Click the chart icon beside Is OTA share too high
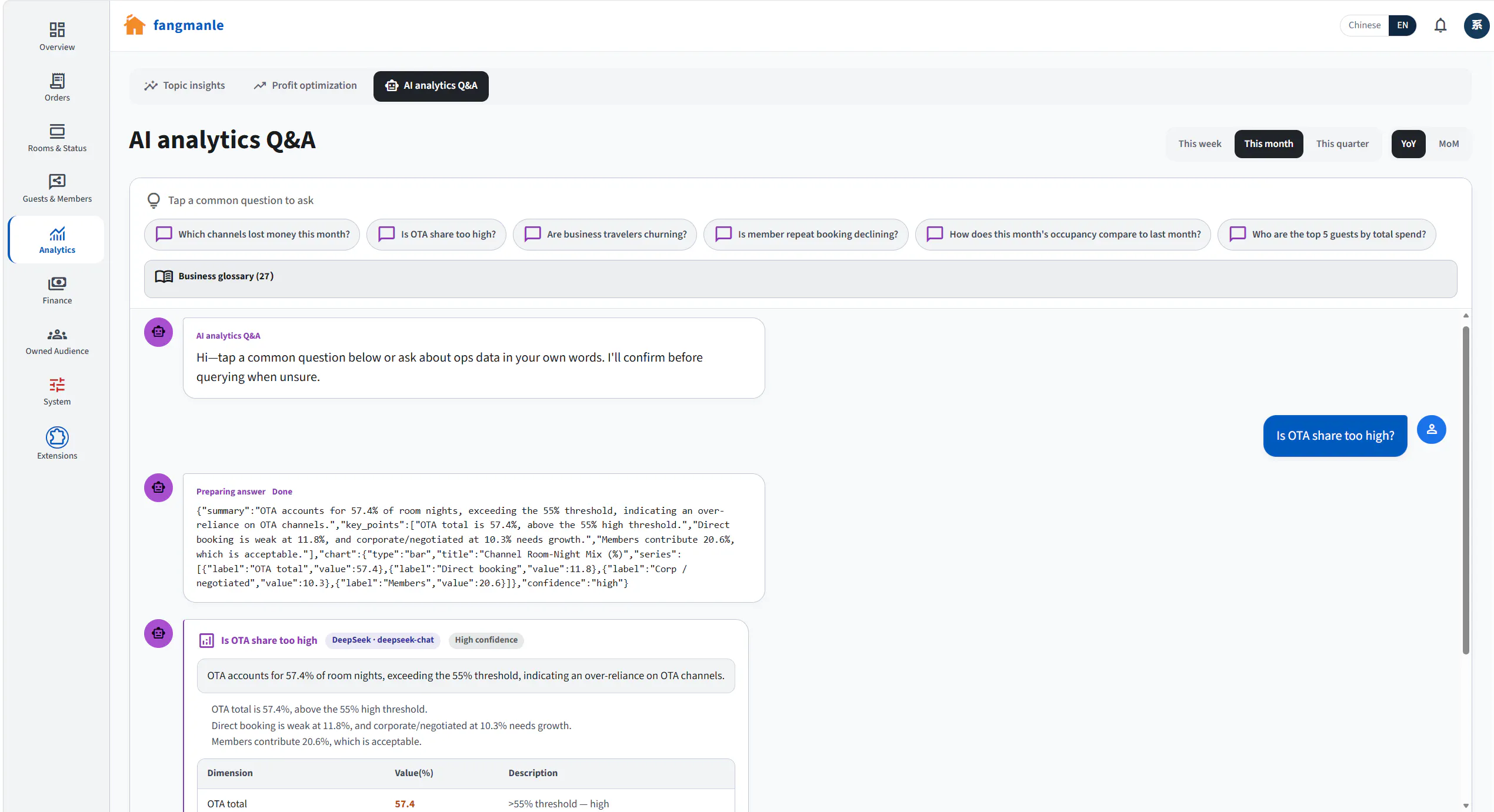This screenshot has width=1494, height=812. coord(206,640)
